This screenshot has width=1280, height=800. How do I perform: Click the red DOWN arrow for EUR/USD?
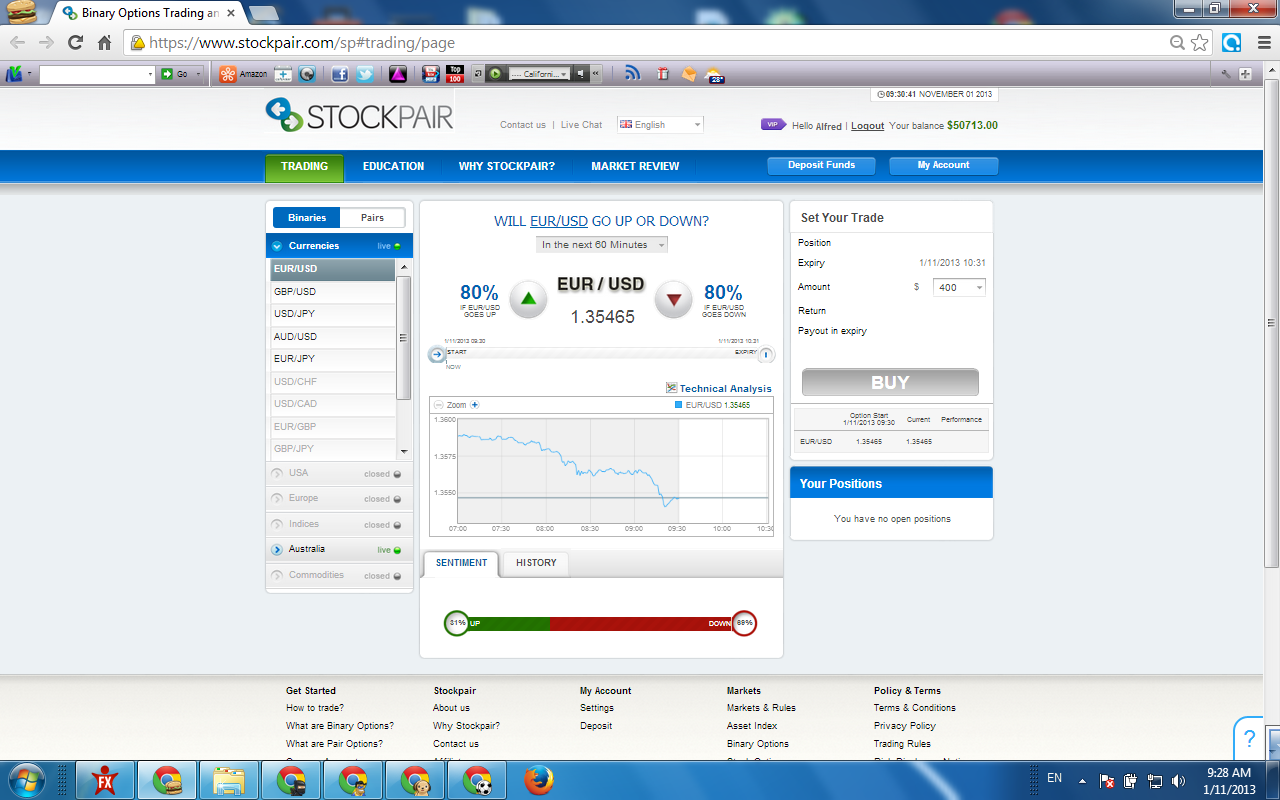[674, 299]
